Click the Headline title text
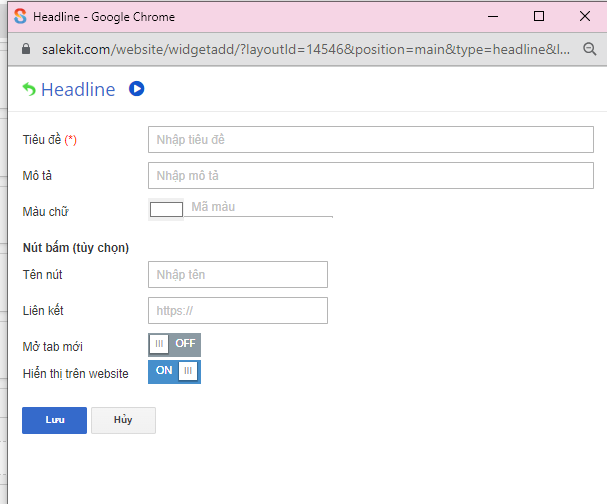The height and width of the screenshot is (504, 607). (x=78, y=90)
